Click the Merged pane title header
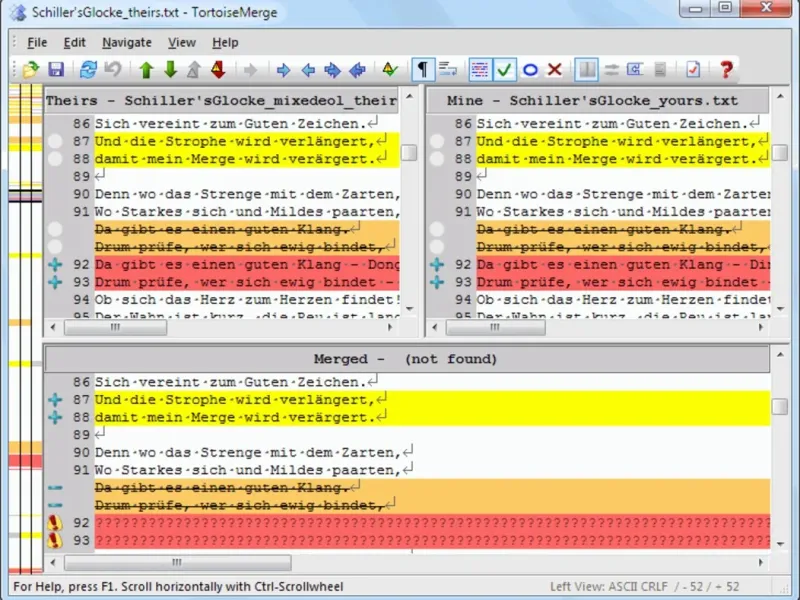Screen dimensions: 800x600 (407, 359)
